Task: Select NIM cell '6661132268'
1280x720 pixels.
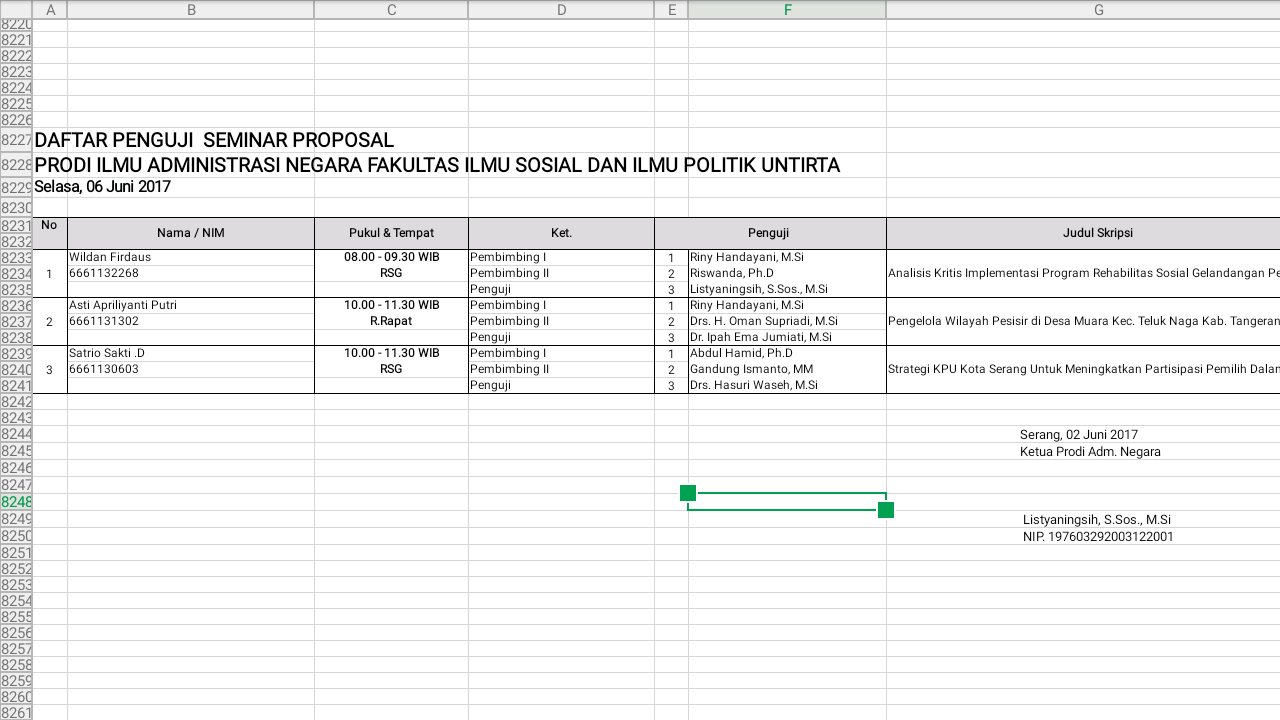Action: [191, 273]
